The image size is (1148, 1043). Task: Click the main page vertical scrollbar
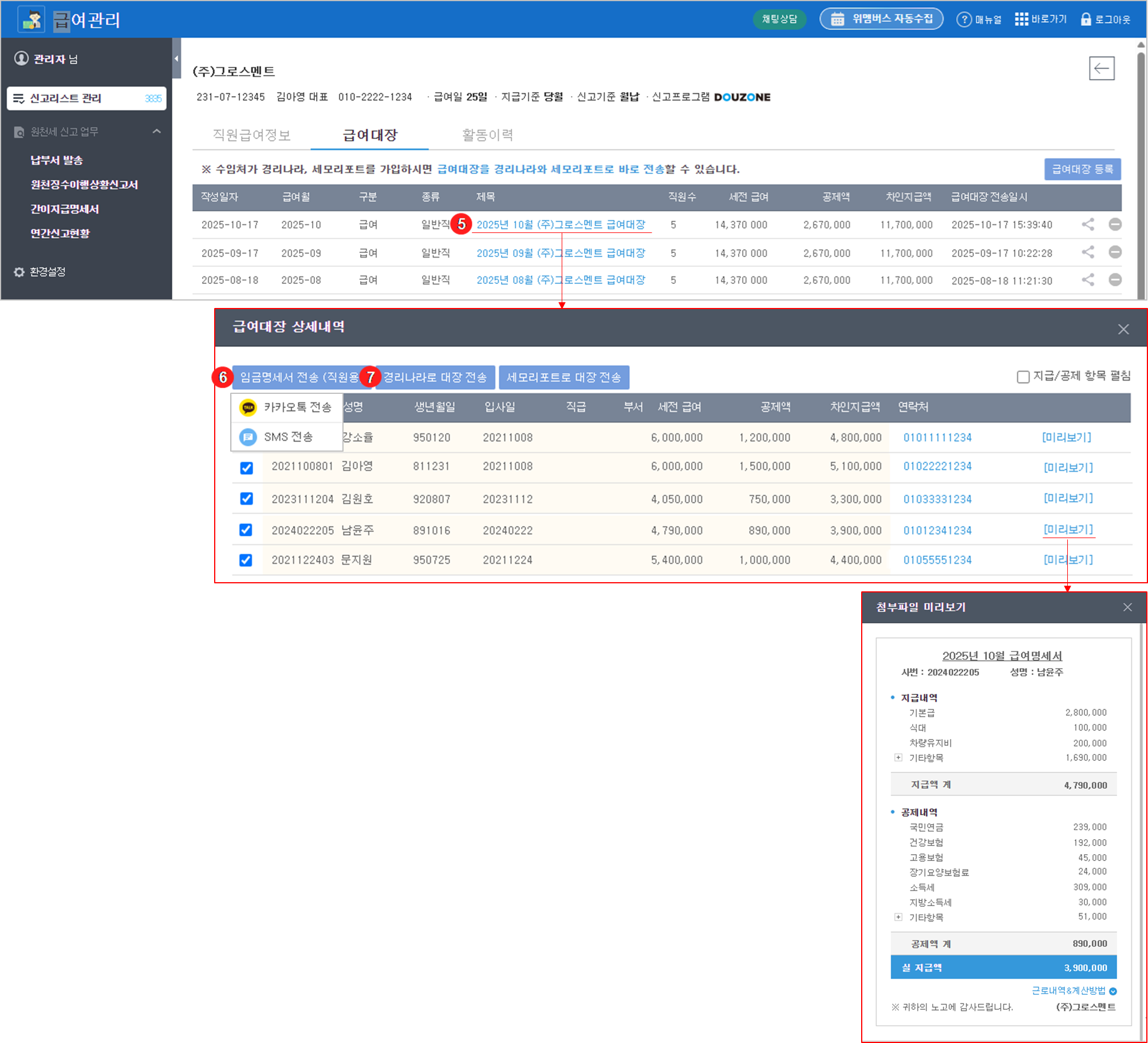[x=1141, y=172]
